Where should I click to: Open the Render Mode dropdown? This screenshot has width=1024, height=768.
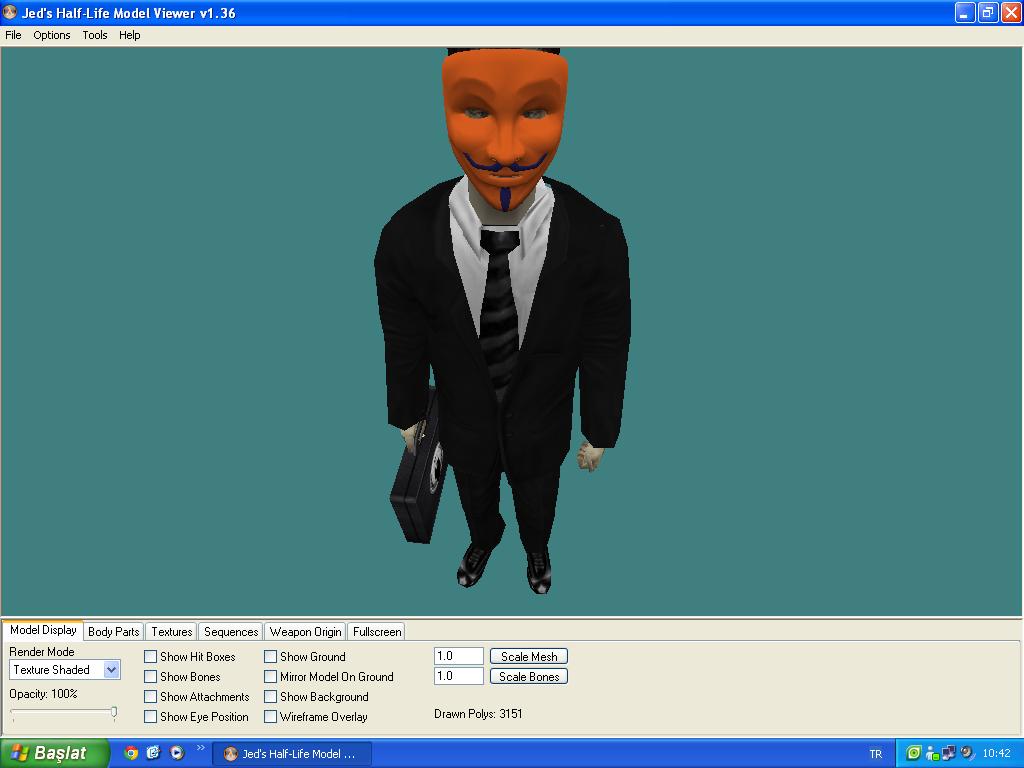click(111, 670)
